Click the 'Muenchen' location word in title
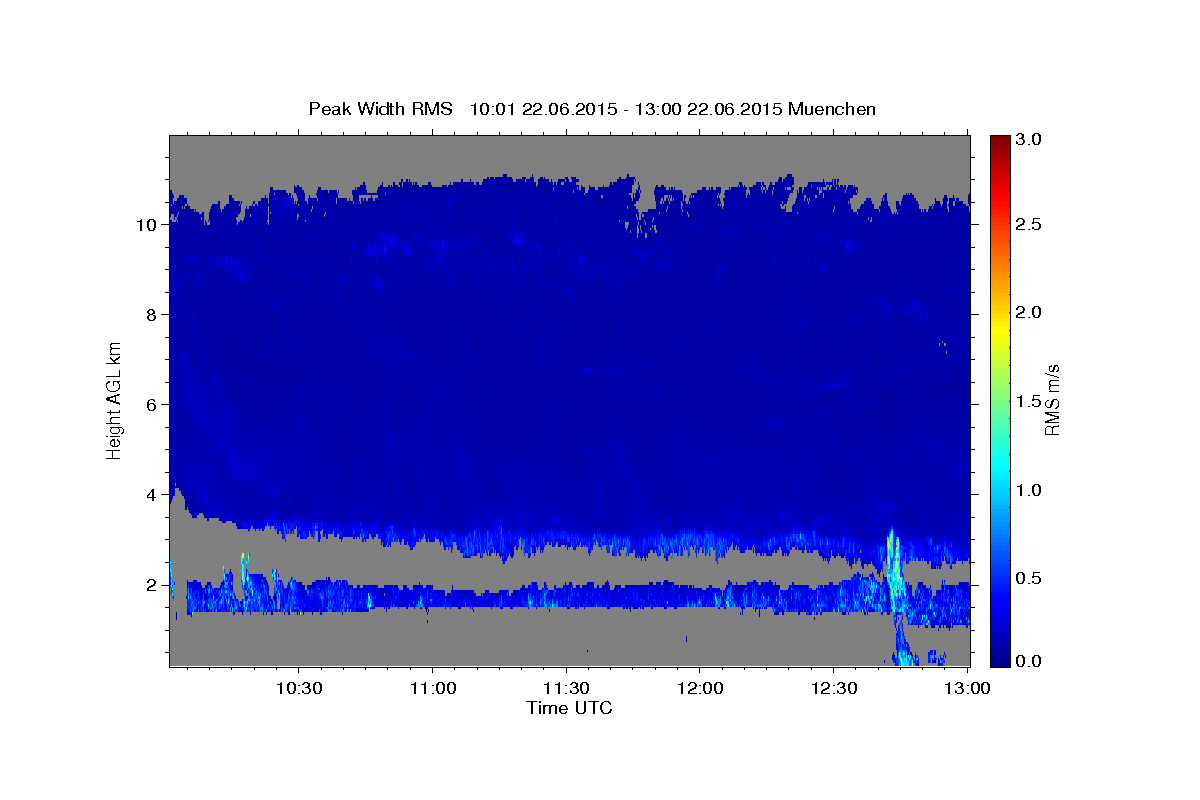The image size is (1200, 800). pyautogui.click(x=832, y=109)
